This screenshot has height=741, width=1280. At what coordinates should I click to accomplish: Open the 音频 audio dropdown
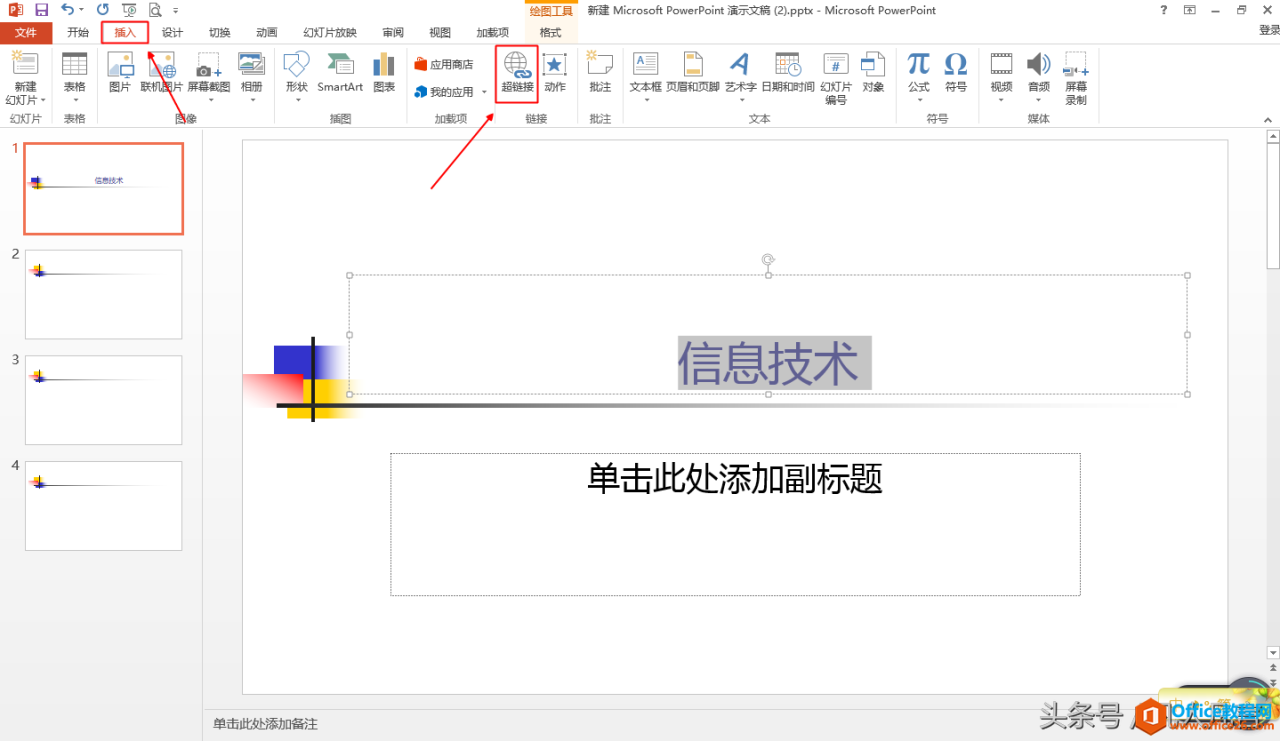click(1039, 100)
